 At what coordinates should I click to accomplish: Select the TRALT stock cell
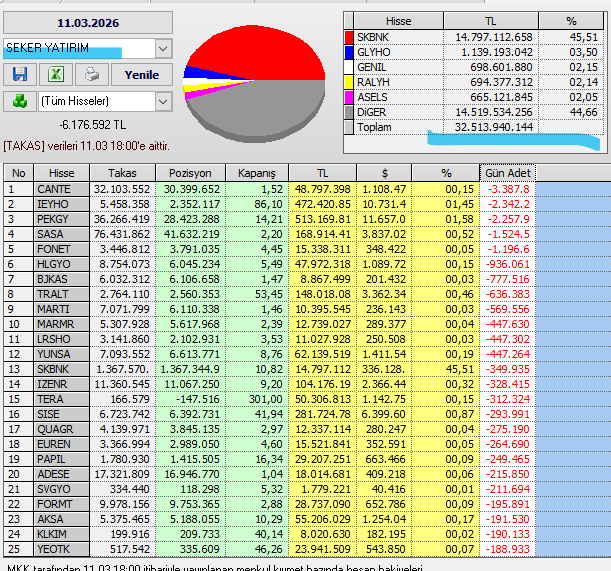(x=62, y=294)
